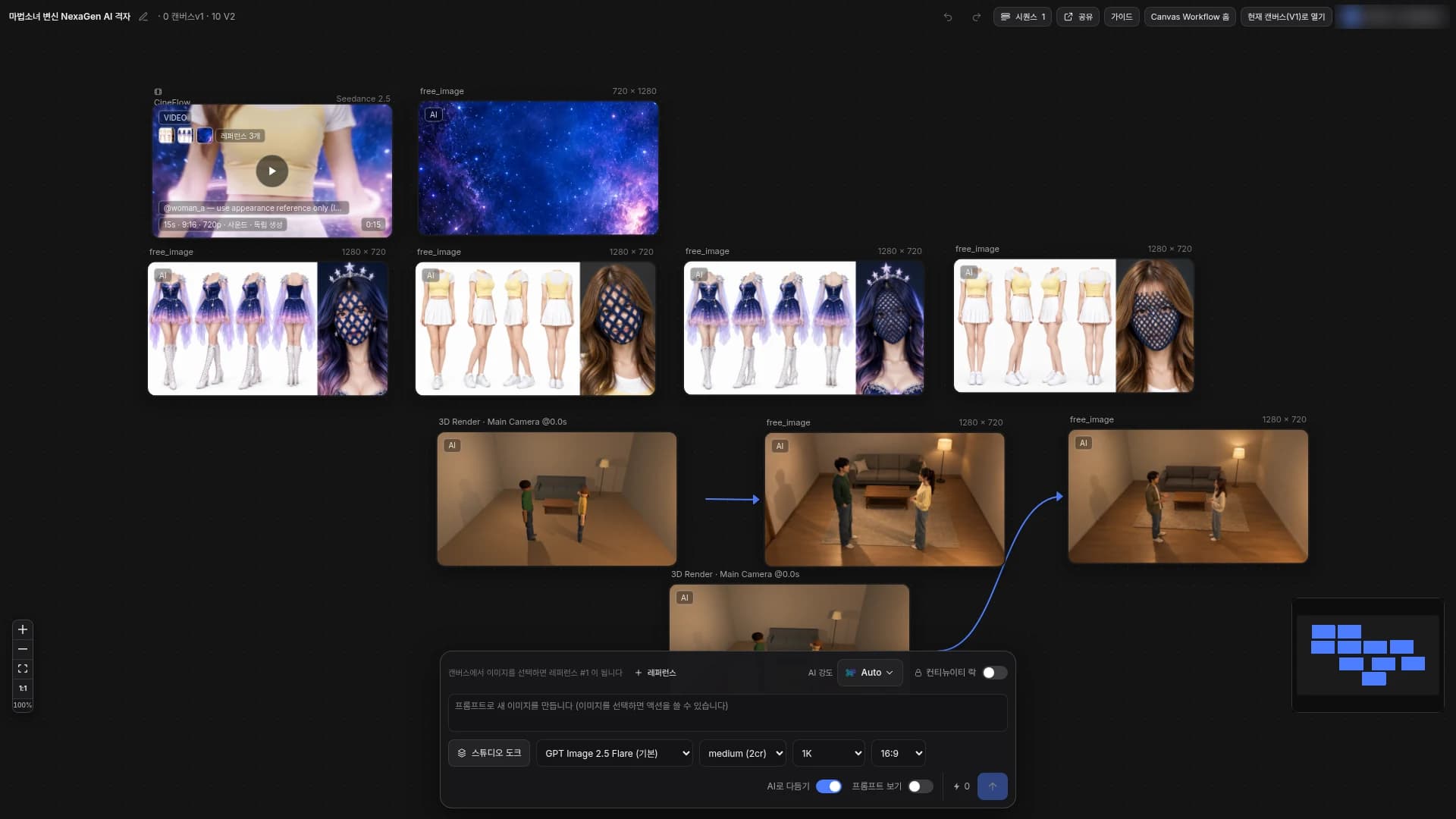Open the 가이드 guide
The width and height of the screenshot is (1456, 819).
tap(1122, 17)
